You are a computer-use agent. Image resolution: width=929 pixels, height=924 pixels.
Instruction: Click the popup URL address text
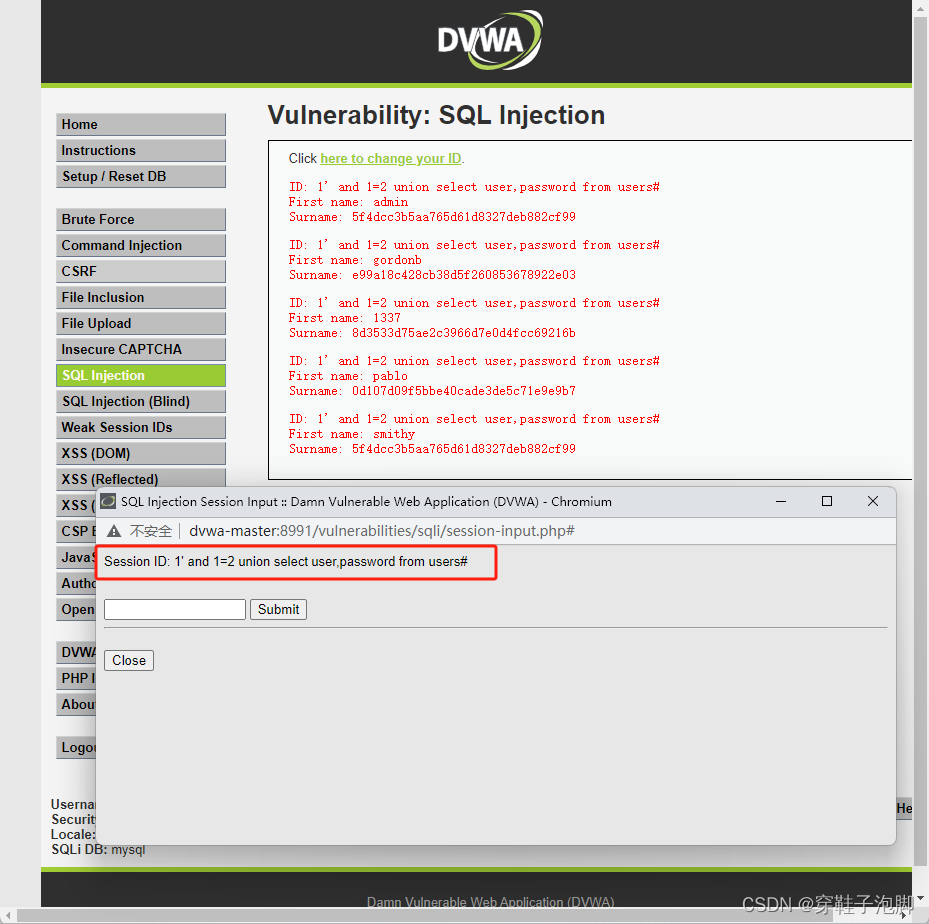point(382,531)
